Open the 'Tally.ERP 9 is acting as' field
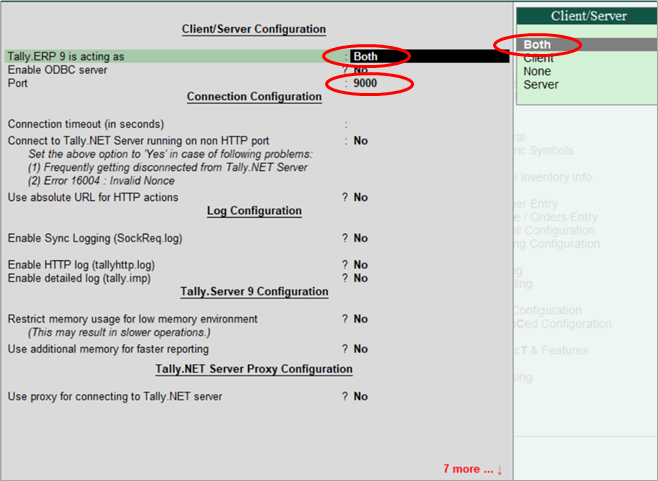 429,56
